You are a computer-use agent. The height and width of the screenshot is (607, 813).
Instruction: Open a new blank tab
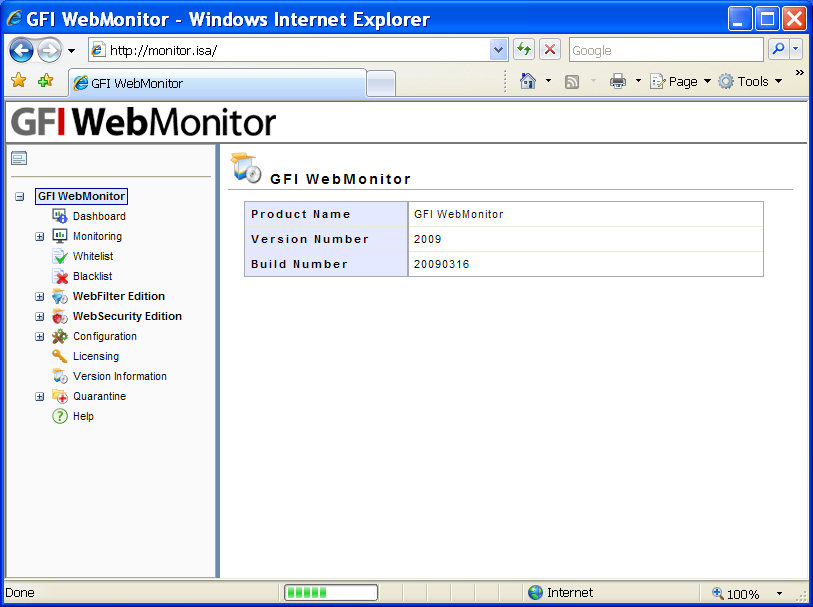click(381, 83)
